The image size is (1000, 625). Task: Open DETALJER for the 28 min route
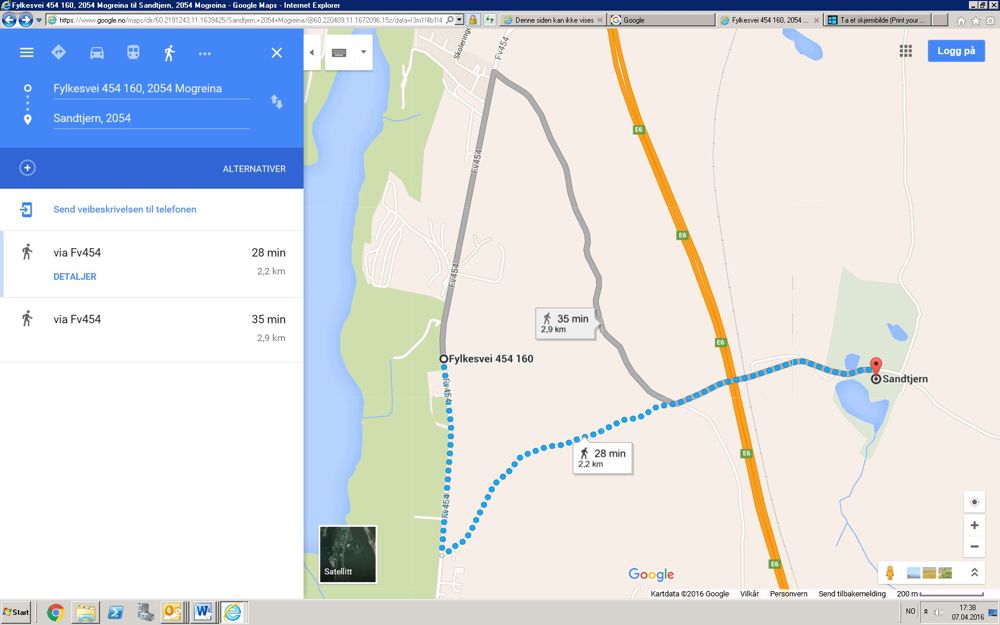tap(75, 277)
